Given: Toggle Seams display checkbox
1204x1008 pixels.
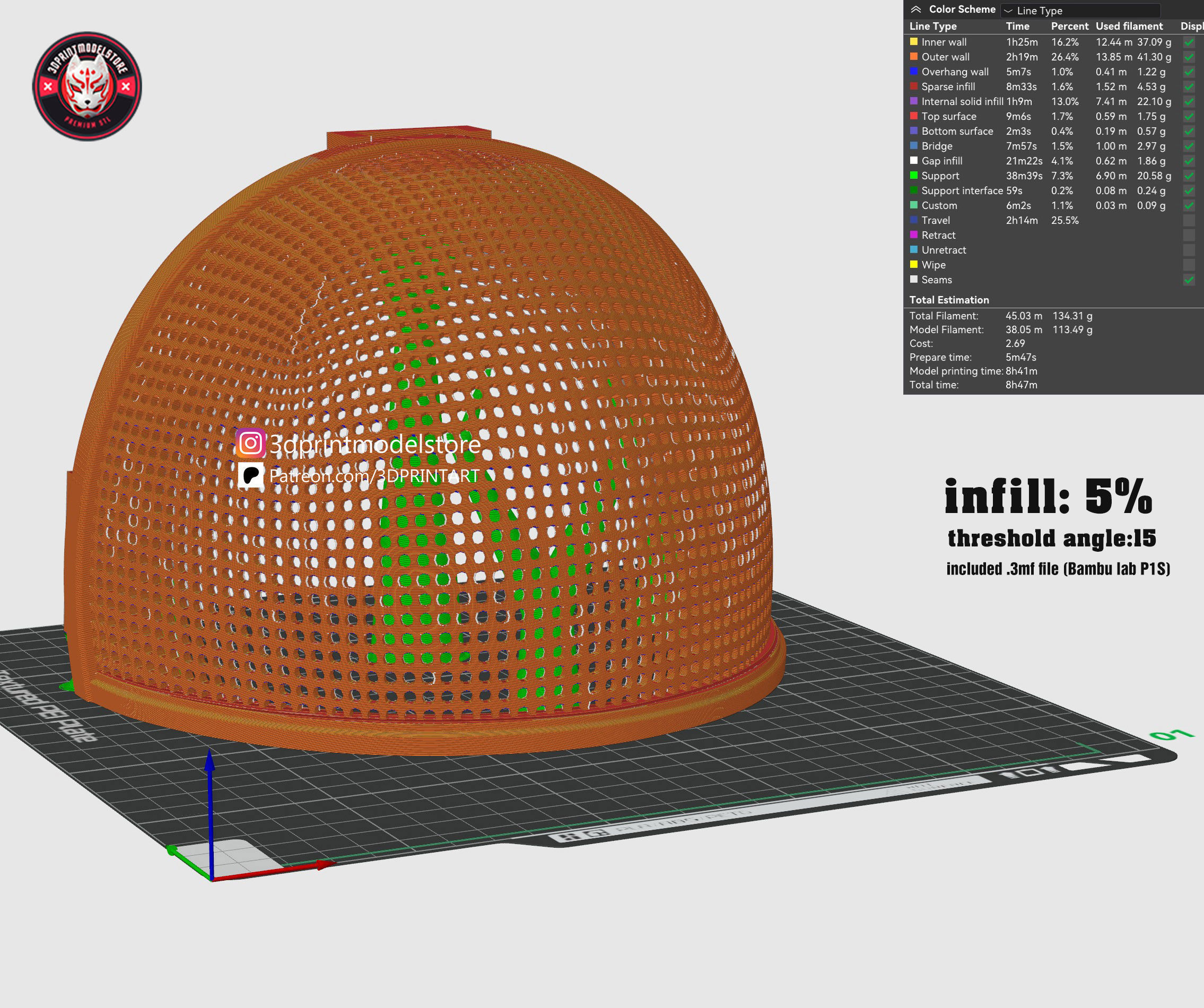Looking at the screenshot, I should point(1189,280).
